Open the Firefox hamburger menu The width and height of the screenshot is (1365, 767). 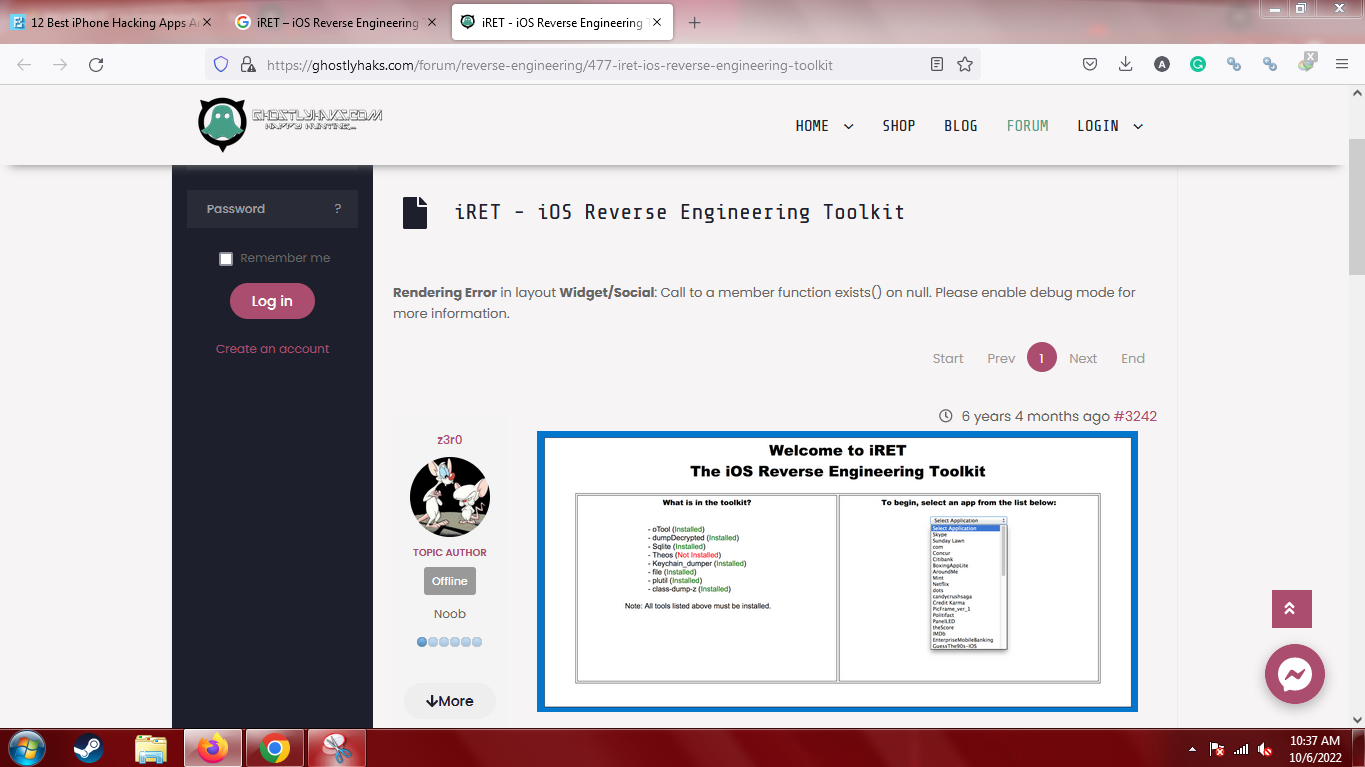(1342, 64)
